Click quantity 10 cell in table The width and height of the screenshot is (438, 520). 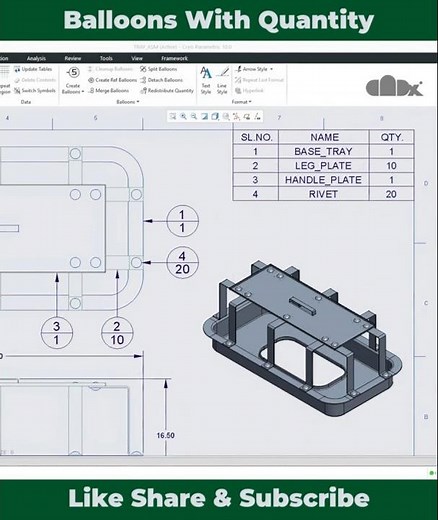(392, 166)
